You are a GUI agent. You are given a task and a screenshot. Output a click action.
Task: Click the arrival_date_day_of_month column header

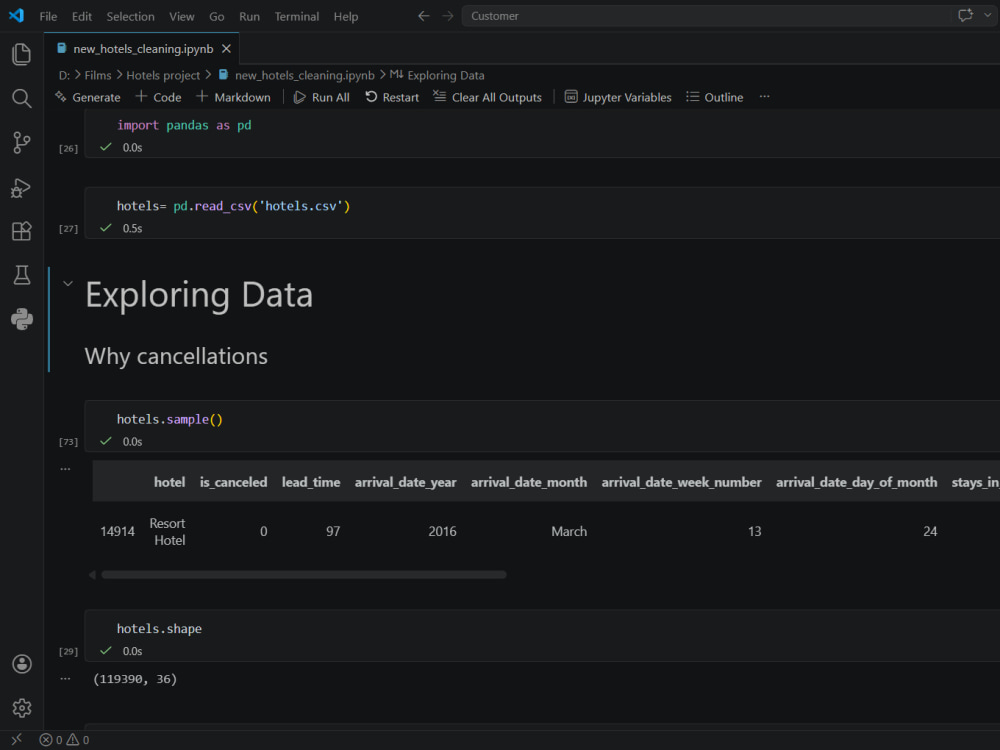point(857,482)
